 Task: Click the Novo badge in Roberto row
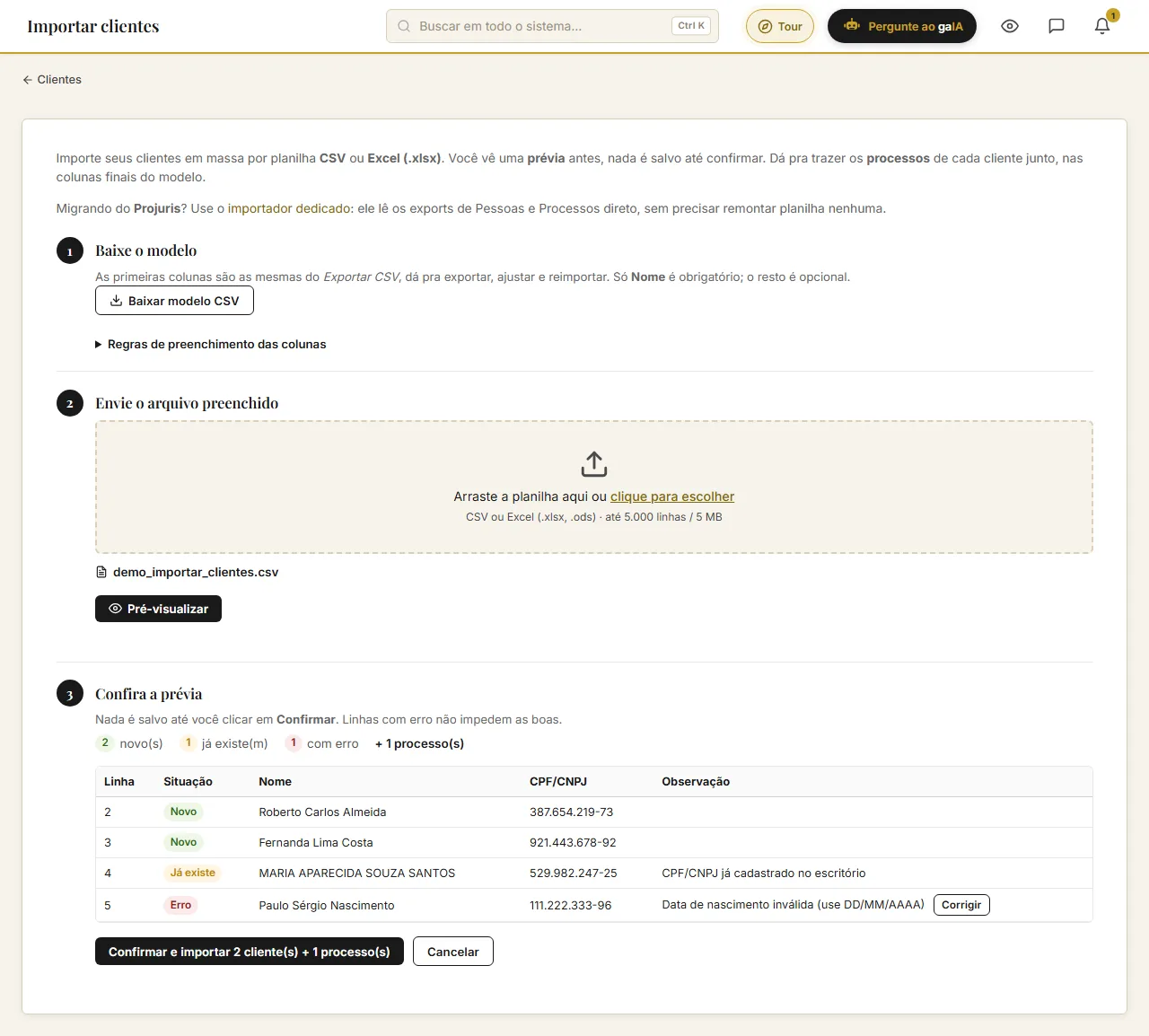pyautogui.click(x=183, y=812)
